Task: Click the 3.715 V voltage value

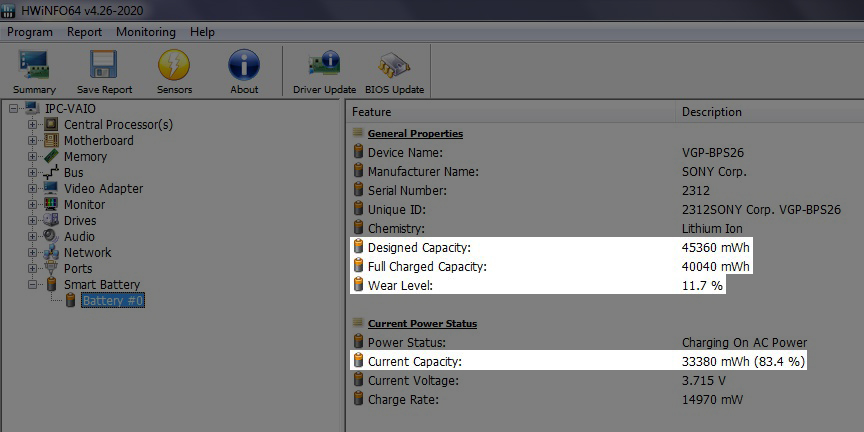Action: click(x=704, y=380)
